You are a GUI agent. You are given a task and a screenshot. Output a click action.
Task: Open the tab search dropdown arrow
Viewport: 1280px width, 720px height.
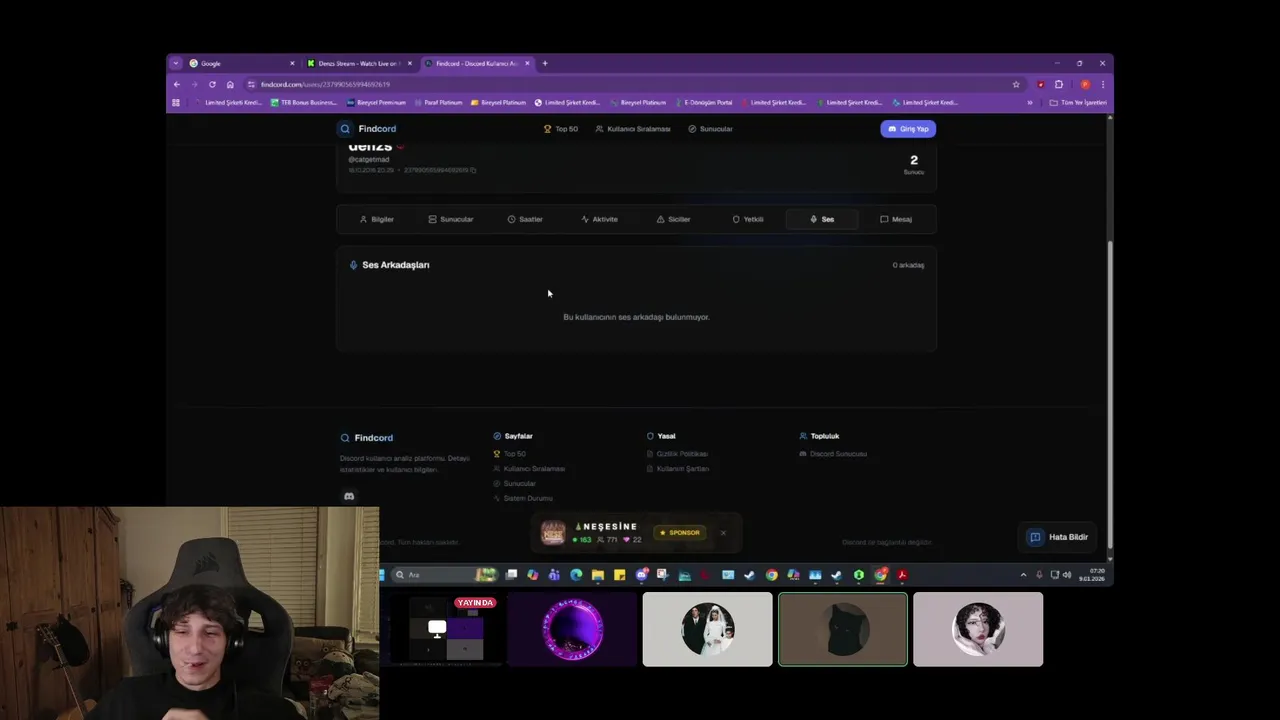point(176,63)
